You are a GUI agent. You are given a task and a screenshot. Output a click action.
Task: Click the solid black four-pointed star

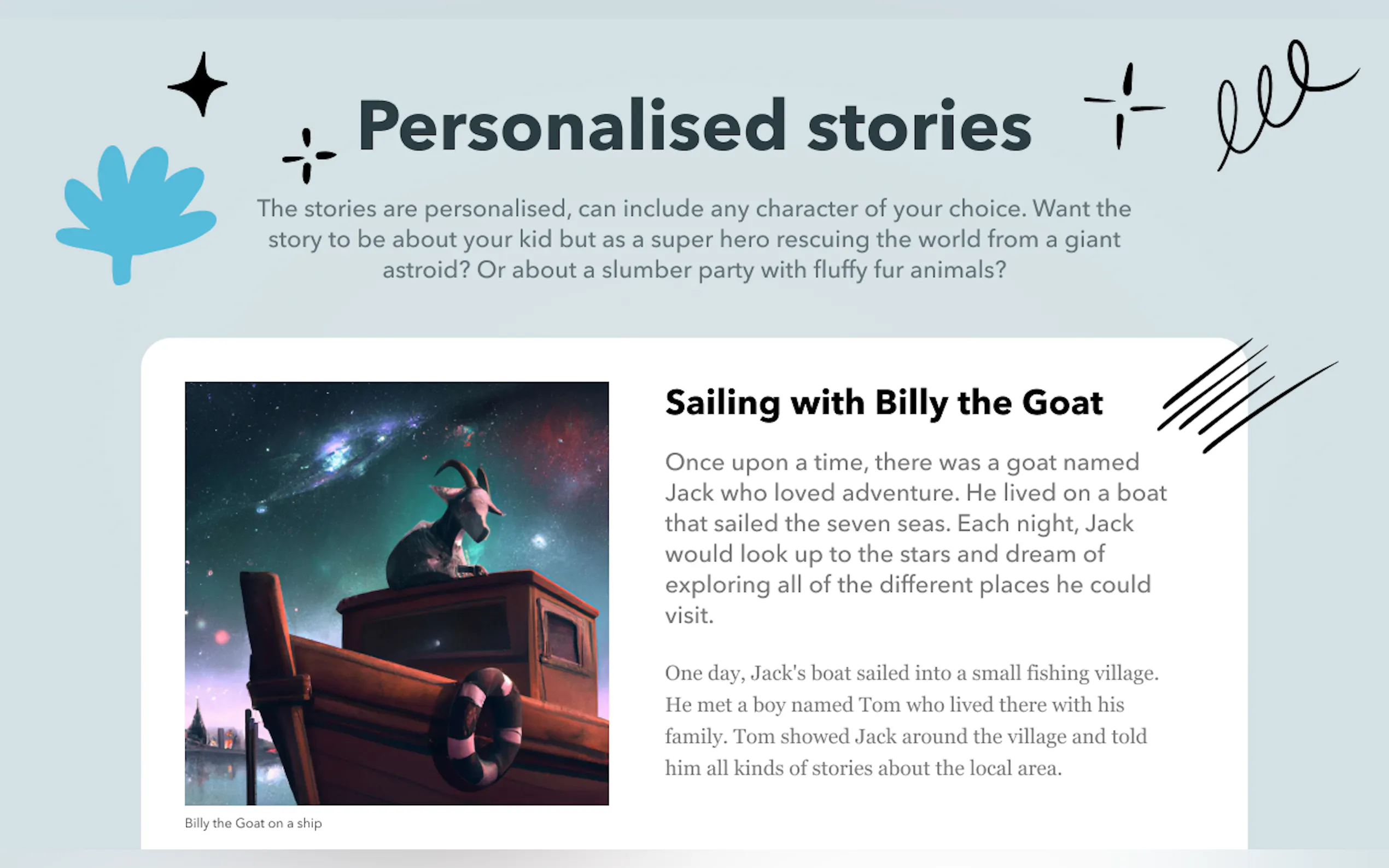point(198,85)
